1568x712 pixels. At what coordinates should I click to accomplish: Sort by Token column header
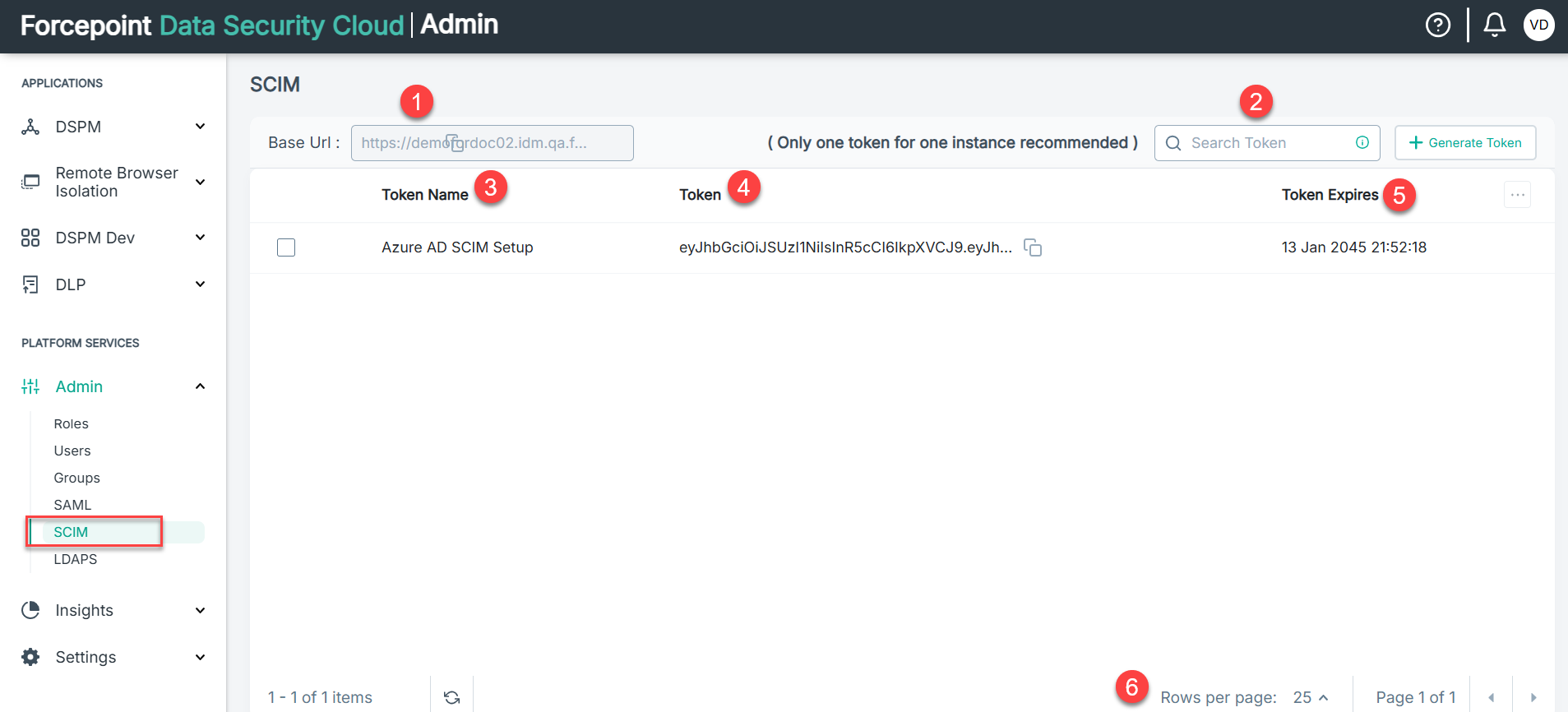[x=700, y=195]
